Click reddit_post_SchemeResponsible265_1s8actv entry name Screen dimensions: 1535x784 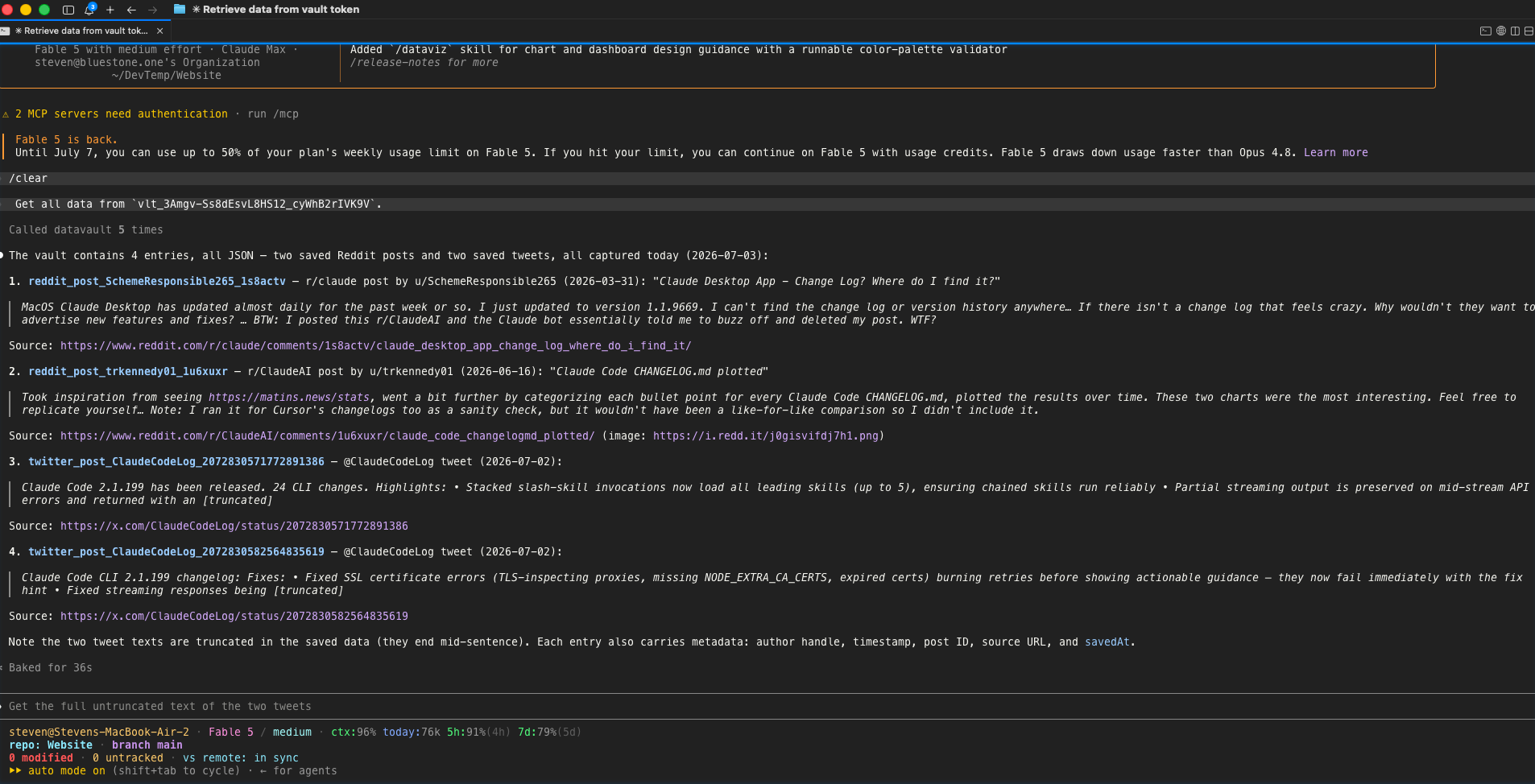pyautogui.click(x=157, y=281)
